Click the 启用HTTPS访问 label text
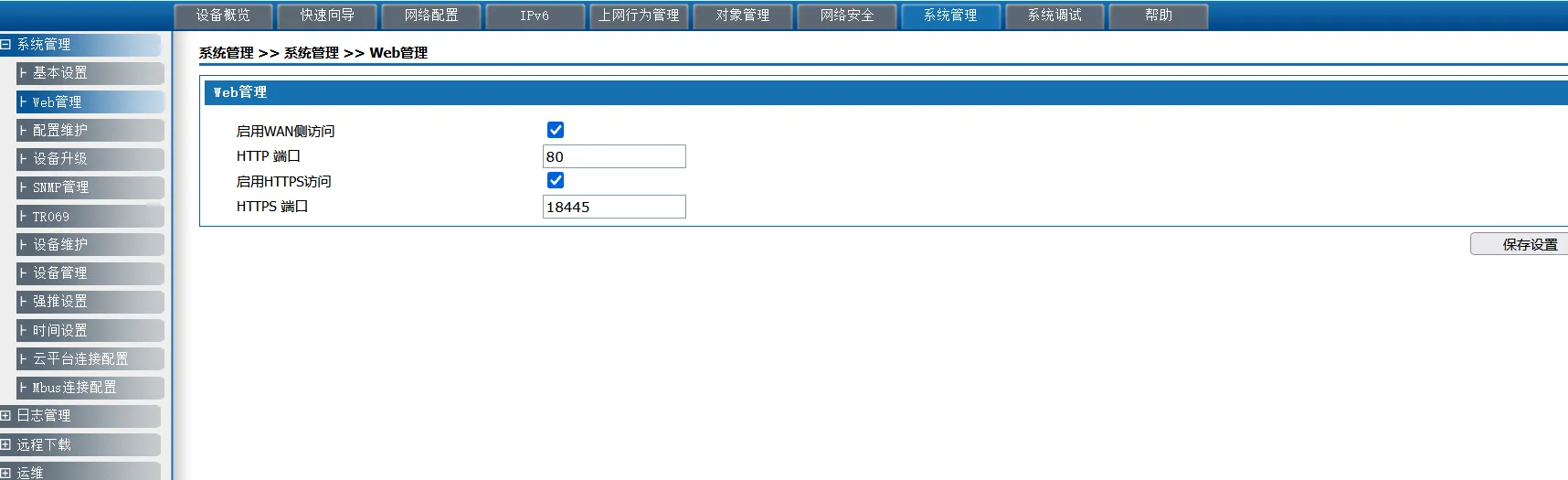Viewport: 1568px width, 480px height. click(283, 182)
